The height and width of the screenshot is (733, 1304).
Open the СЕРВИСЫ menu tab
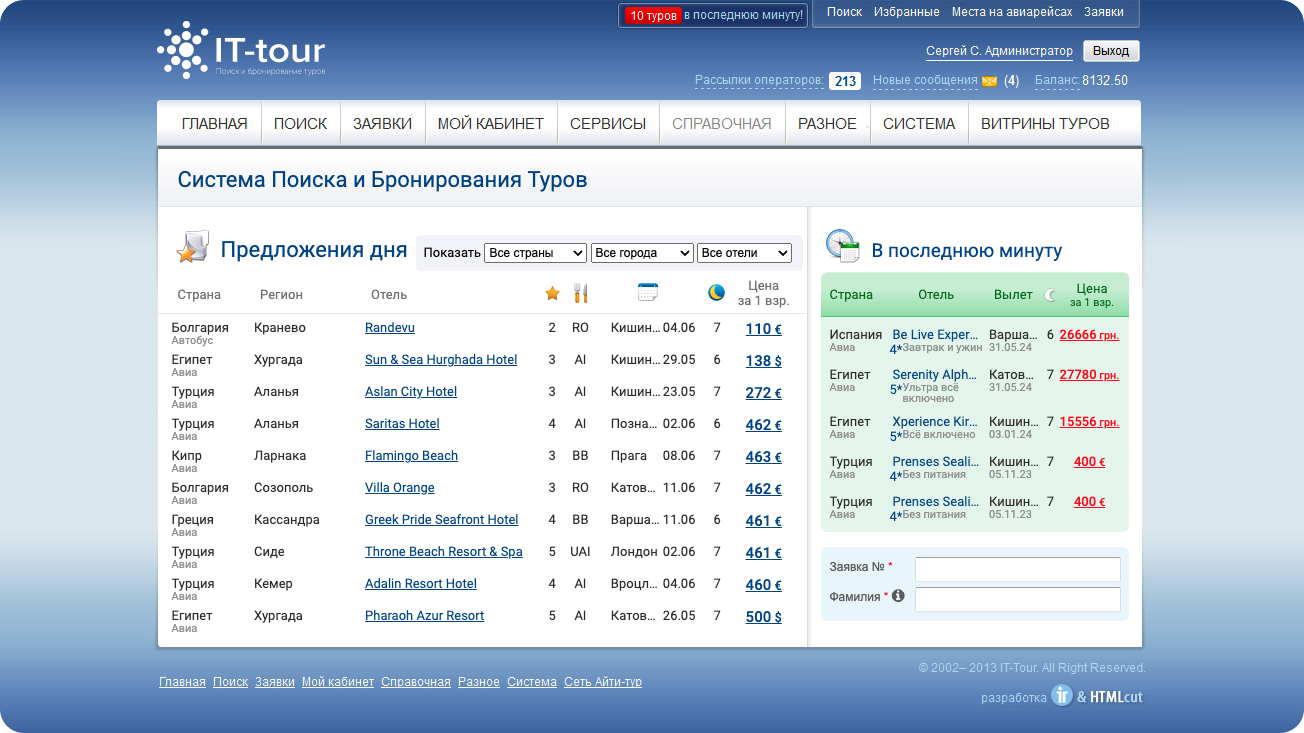pyautogui.click(x=608, y=124)
